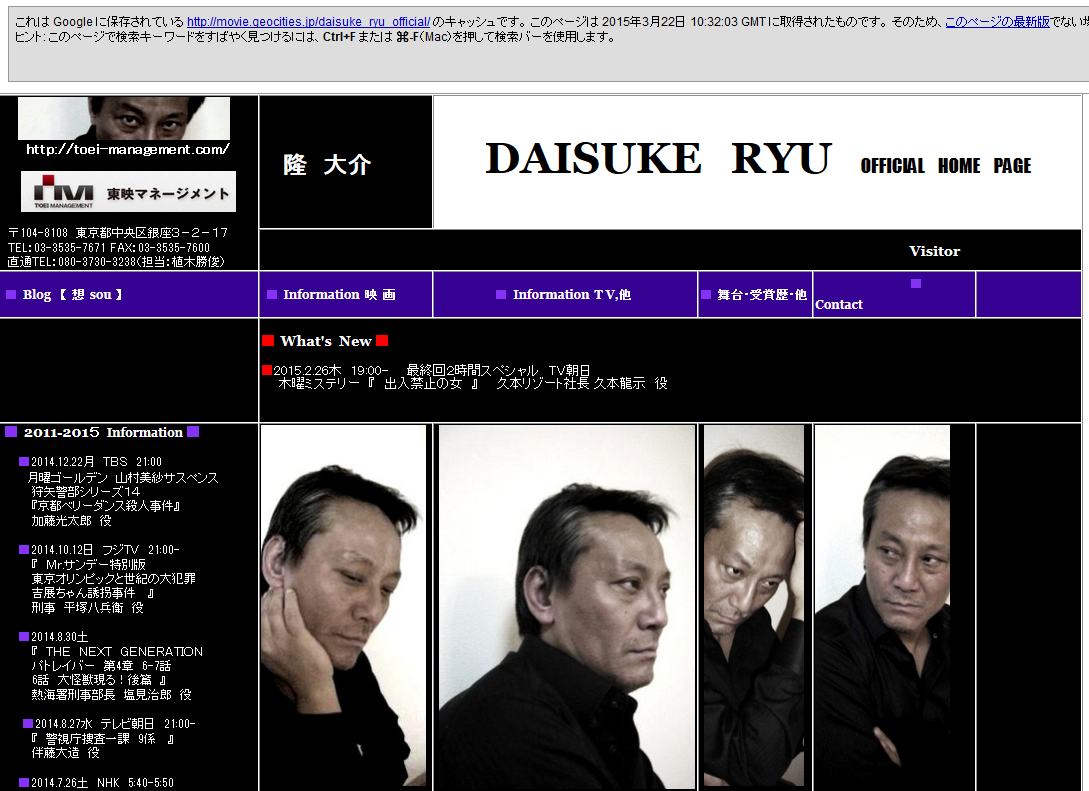Open the 舞台・受賞歴・他 menu item
The height and width of the screenshot is (791, 1089).
pos(762,294)
